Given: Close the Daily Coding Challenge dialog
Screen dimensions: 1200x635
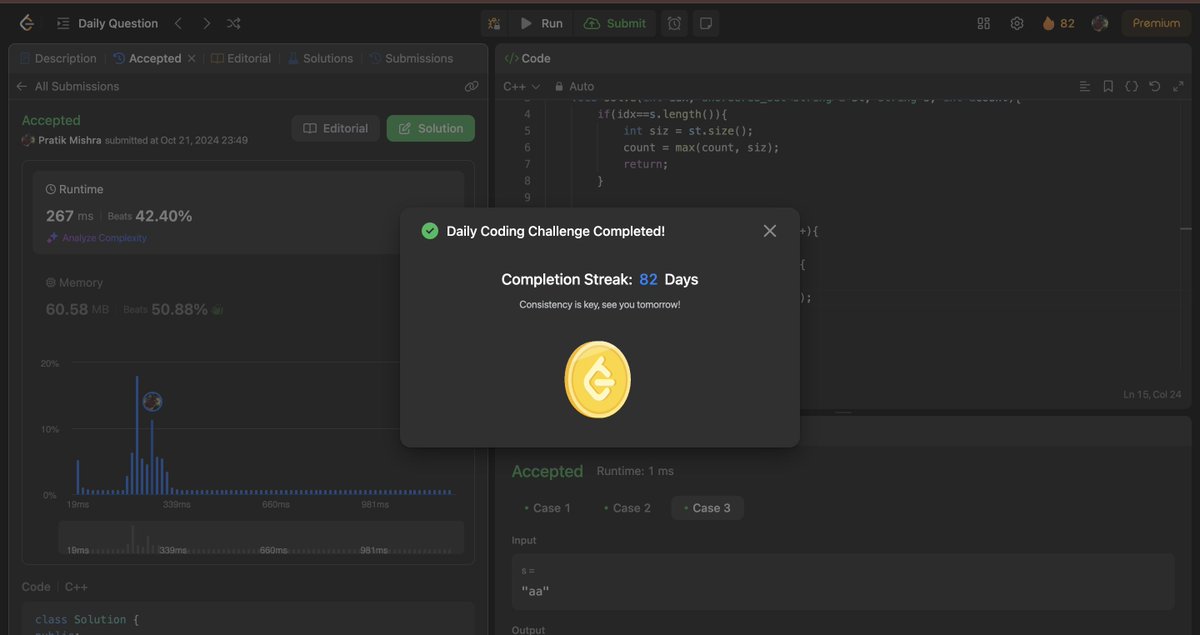Looking at the screenshot, I should click(770, 231).
